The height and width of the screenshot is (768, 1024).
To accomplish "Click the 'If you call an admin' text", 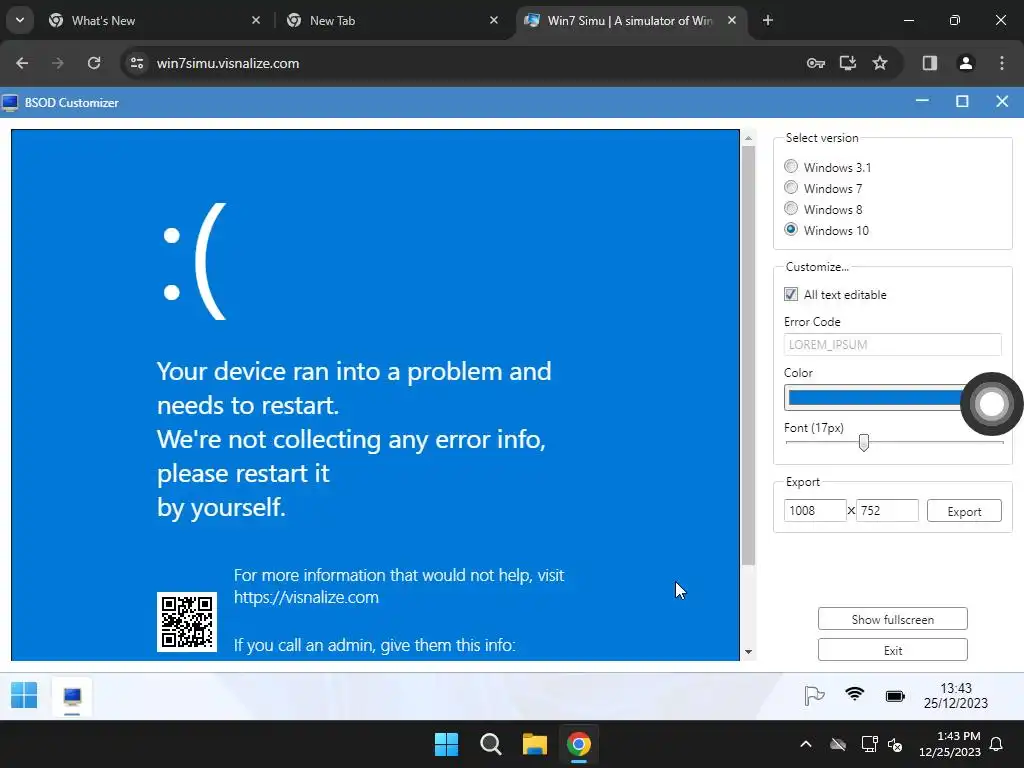I will (375, 645).
